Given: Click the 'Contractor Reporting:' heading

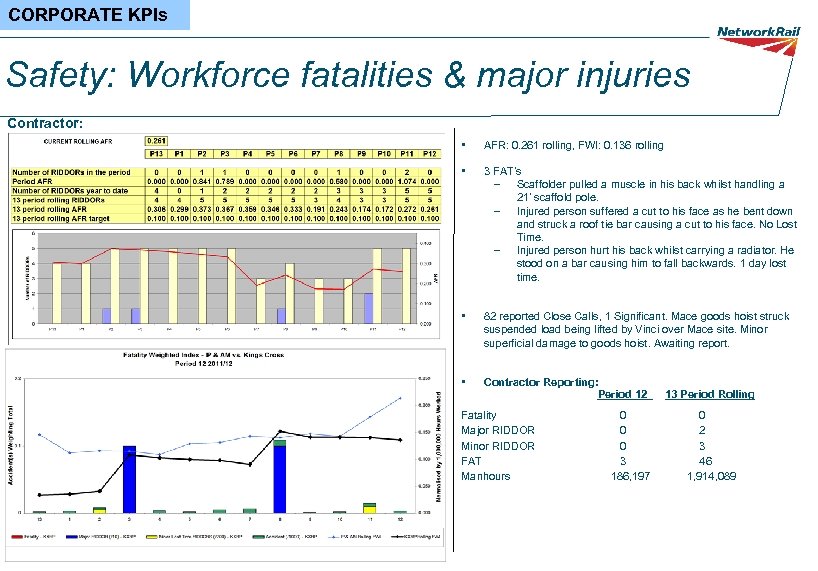Looking at the screenshot, I should point(541,382).
